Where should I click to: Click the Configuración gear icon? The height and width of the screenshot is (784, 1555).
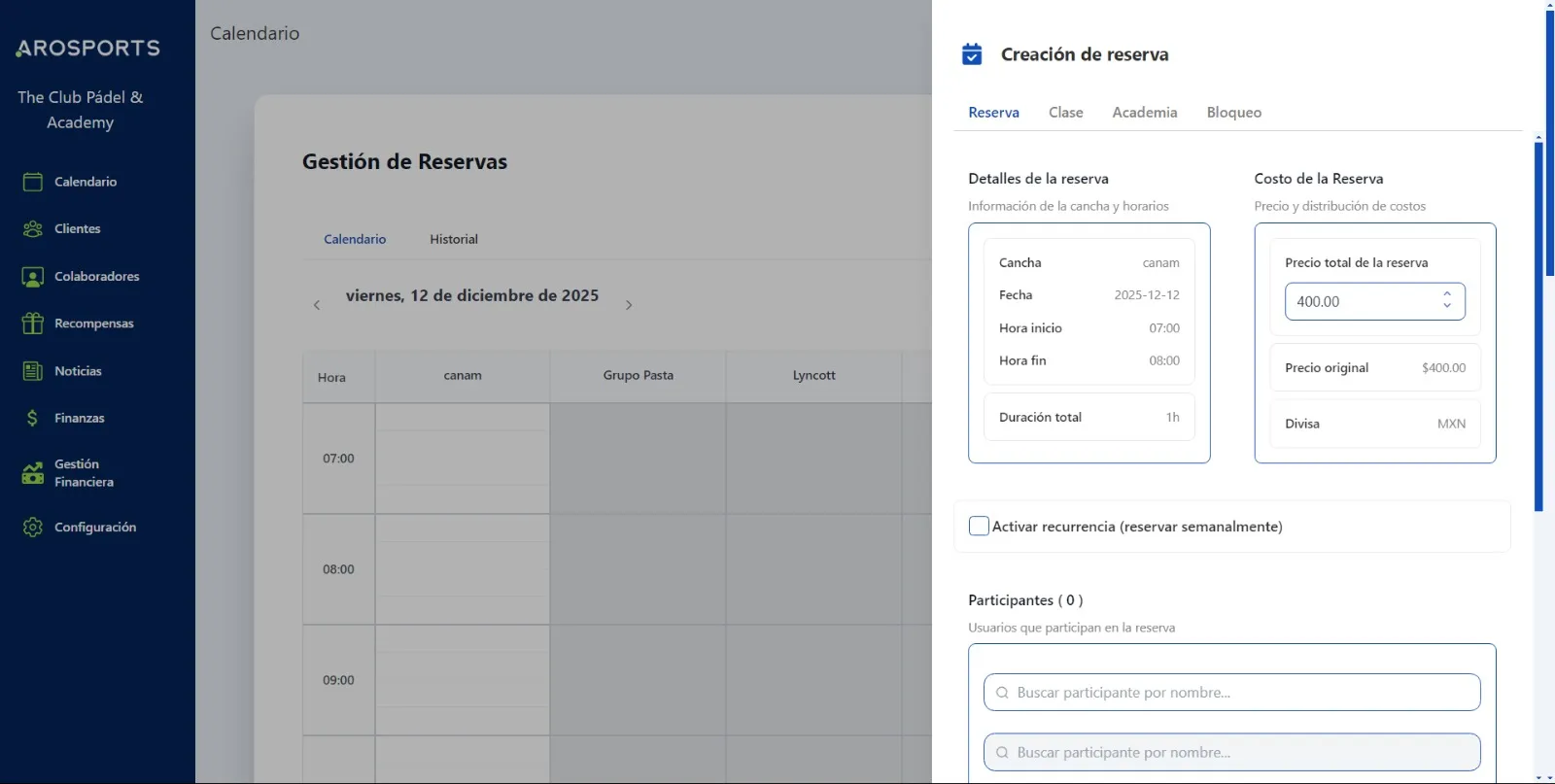coord(33,527)
